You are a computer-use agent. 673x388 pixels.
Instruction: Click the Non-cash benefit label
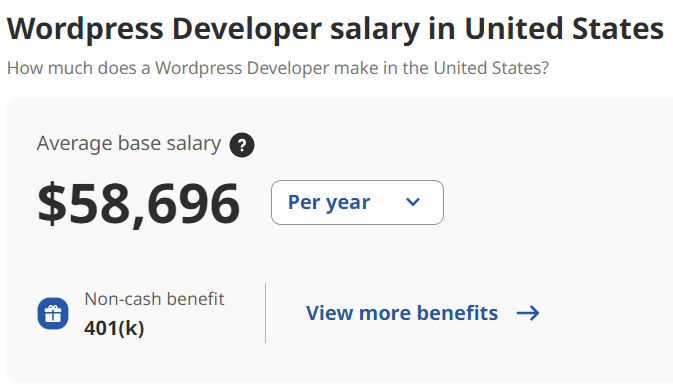(x=155, y=299)
